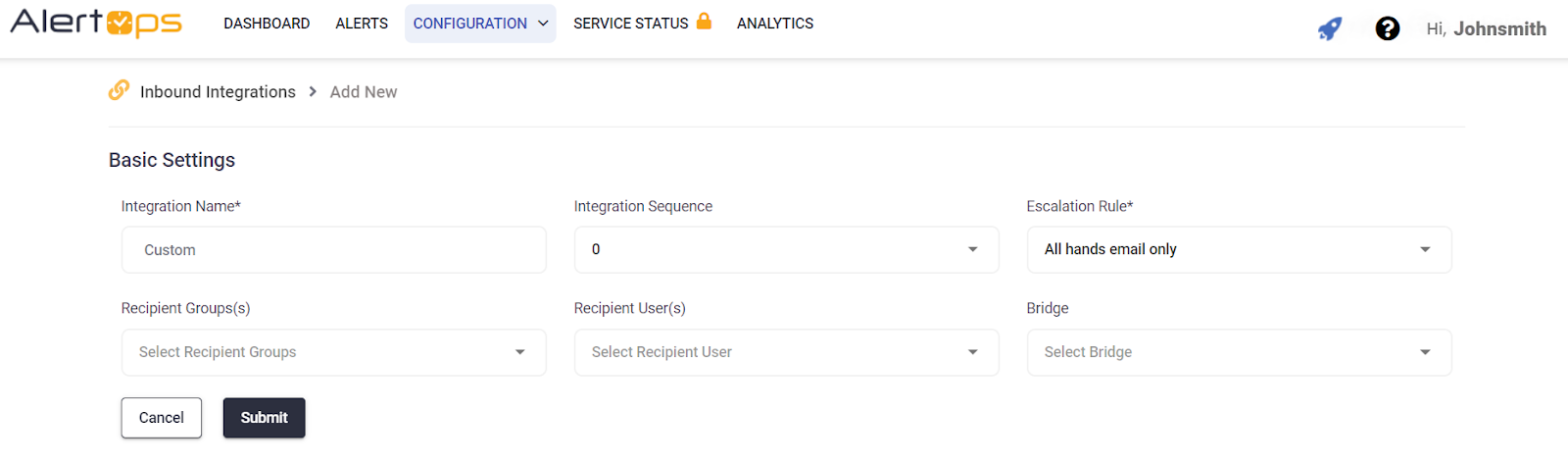This screenshot has height=465, width=1568.
Task: Go to the Alerts page
Action: tap(362, 24)
